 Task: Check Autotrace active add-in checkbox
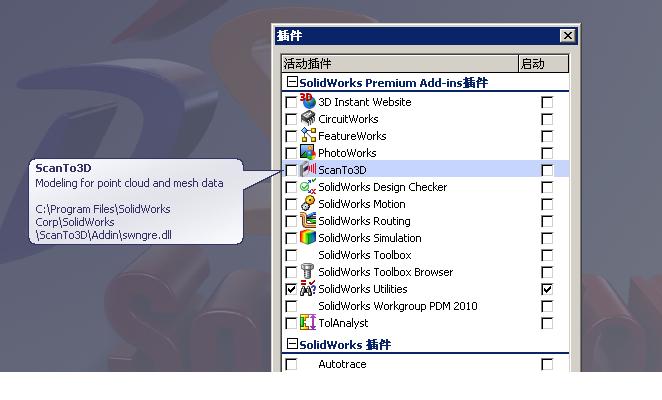click(x=291, y=364)
